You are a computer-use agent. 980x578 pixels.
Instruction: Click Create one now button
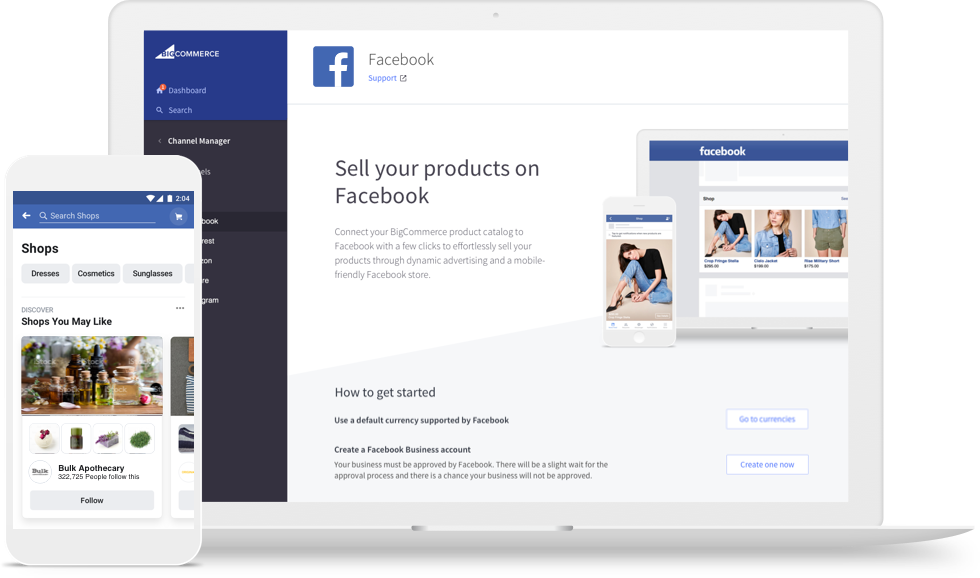point(767,464)
